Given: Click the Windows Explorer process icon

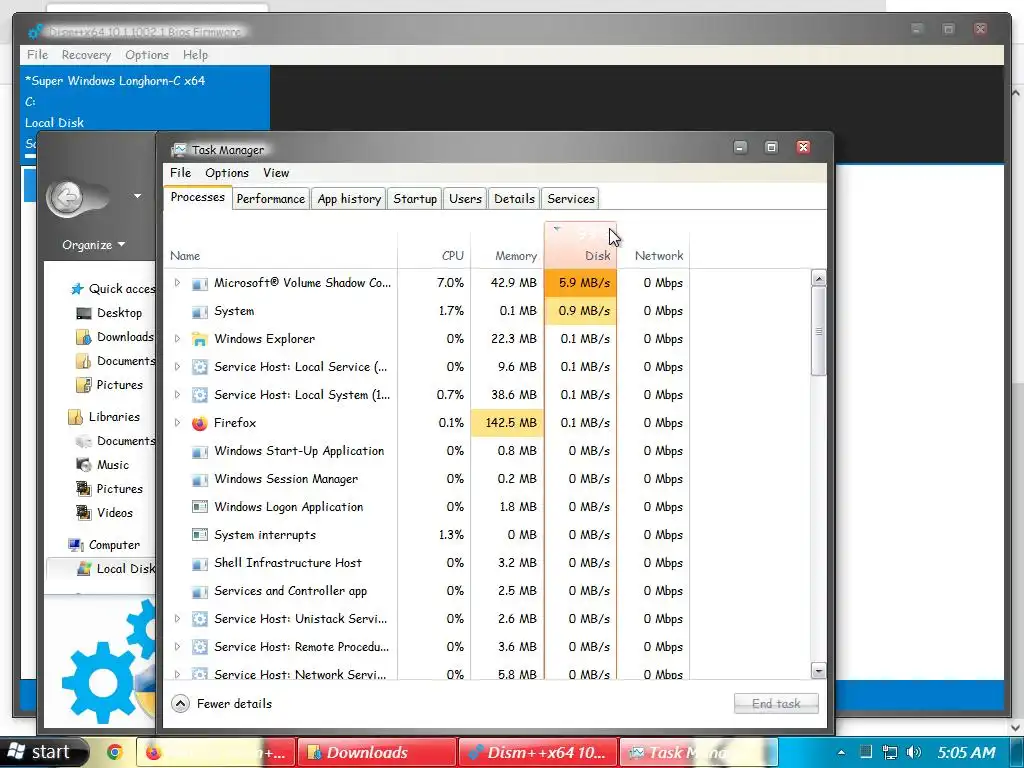Looking at the screenshot, I should (x=200, y=339).
